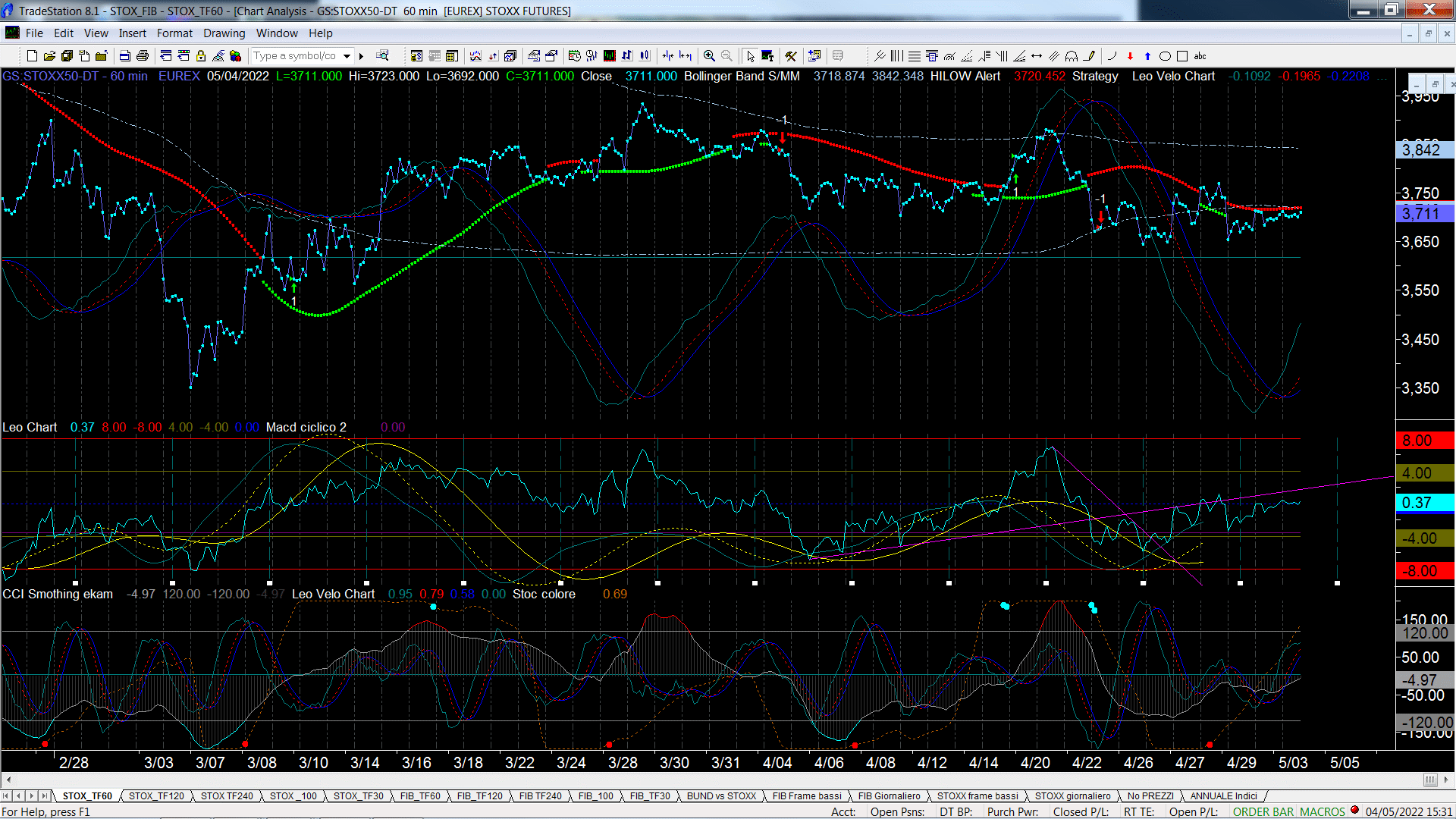The height and width of the screenshot is (819, 1456).
Task: Open the View menu
Action: (96, 33)
